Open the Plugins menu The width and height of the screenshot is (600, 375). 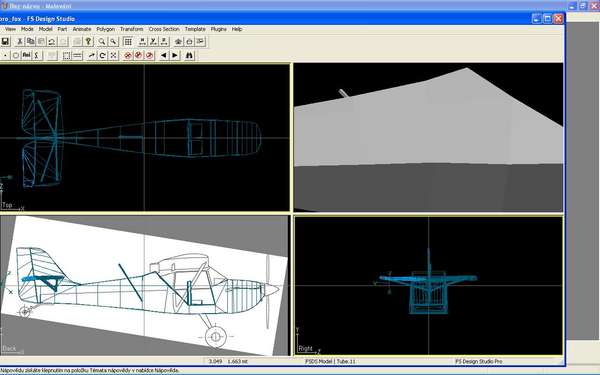pyautogui.click(x=218, y=29)
